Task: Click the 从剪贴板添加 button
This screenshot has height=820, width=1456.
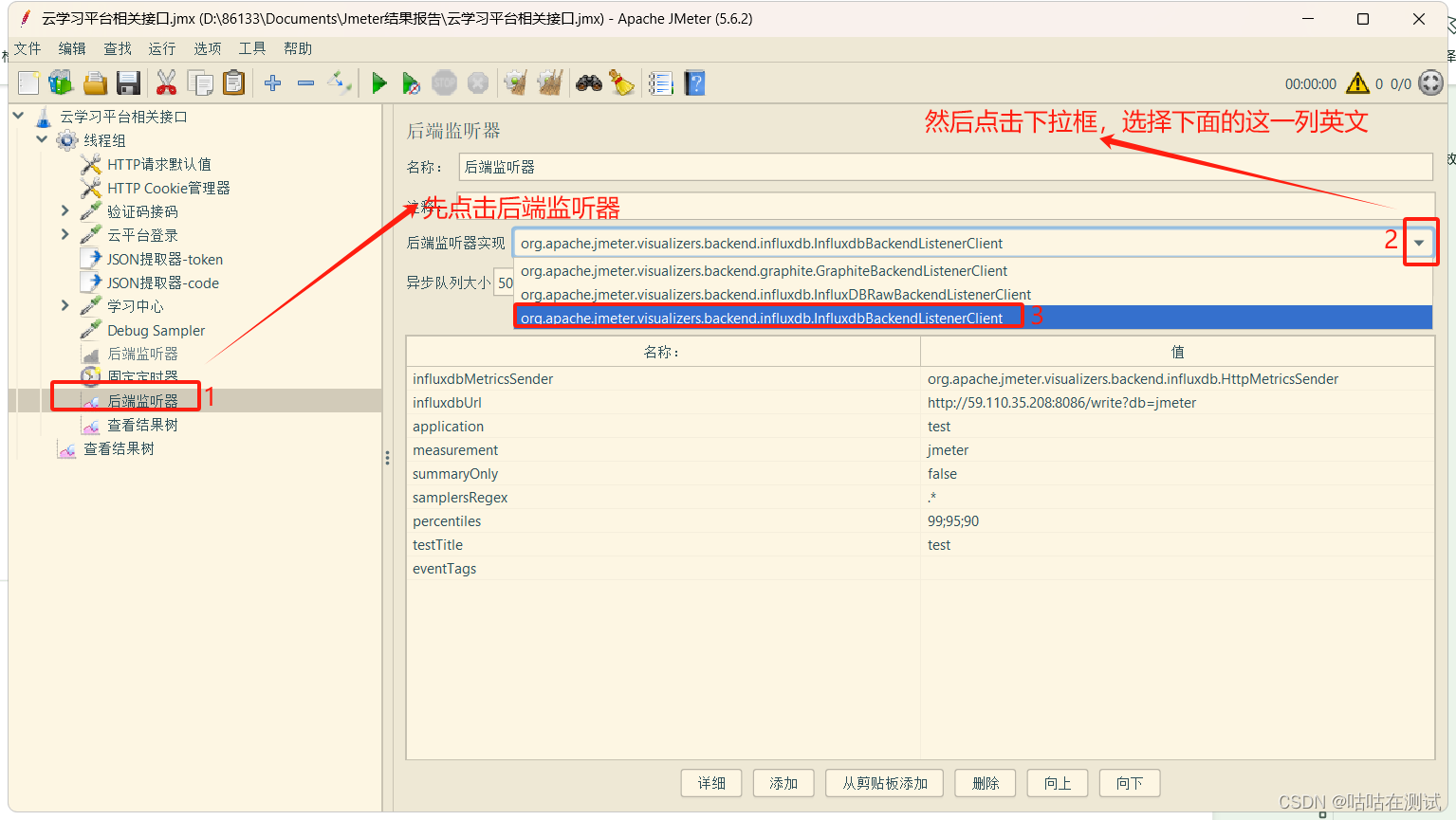Action: (x=885, y=783)
